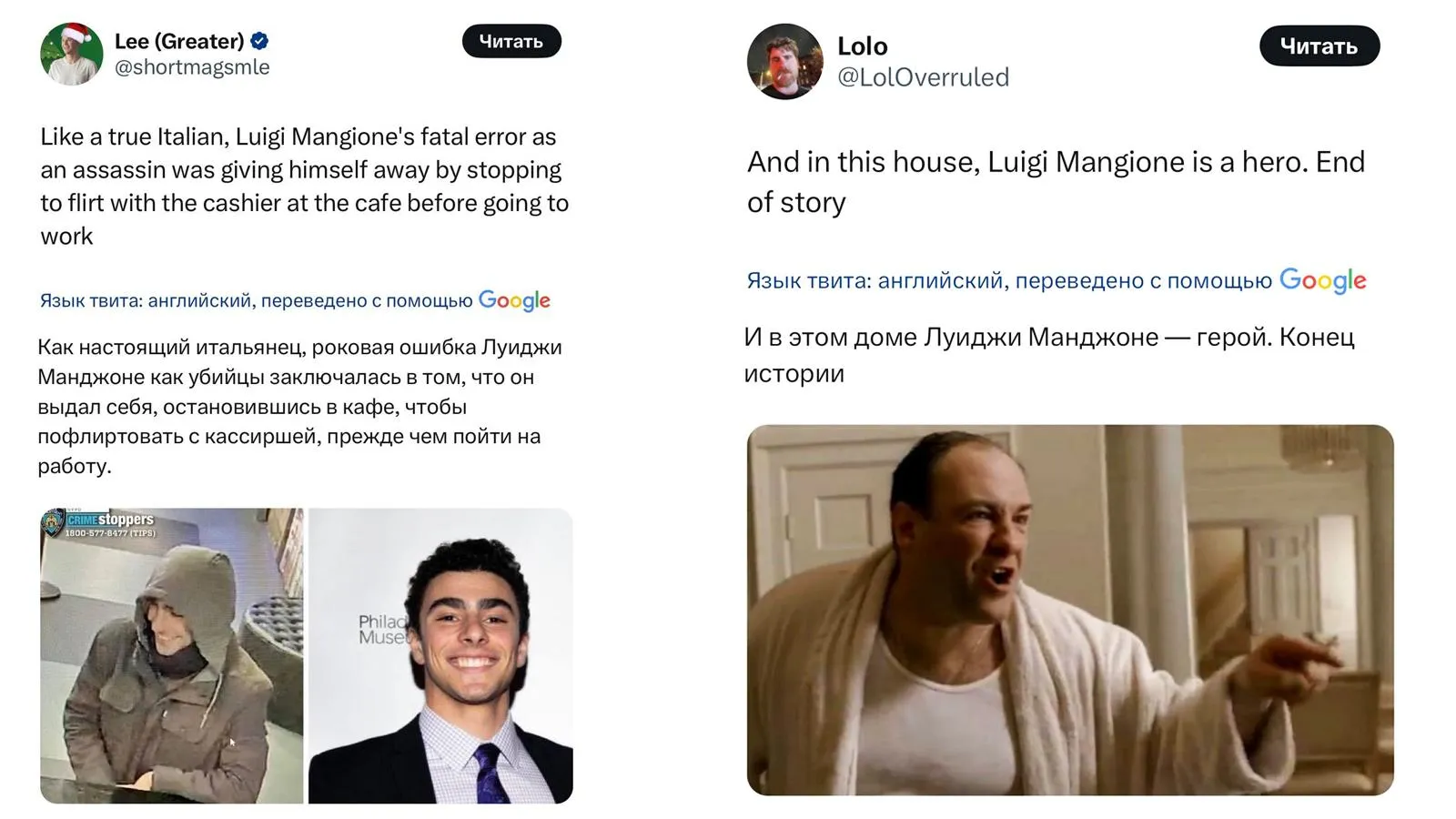Click left tweet's Язык твита translation notice
1456x819 pixels.
pos(257,300)
